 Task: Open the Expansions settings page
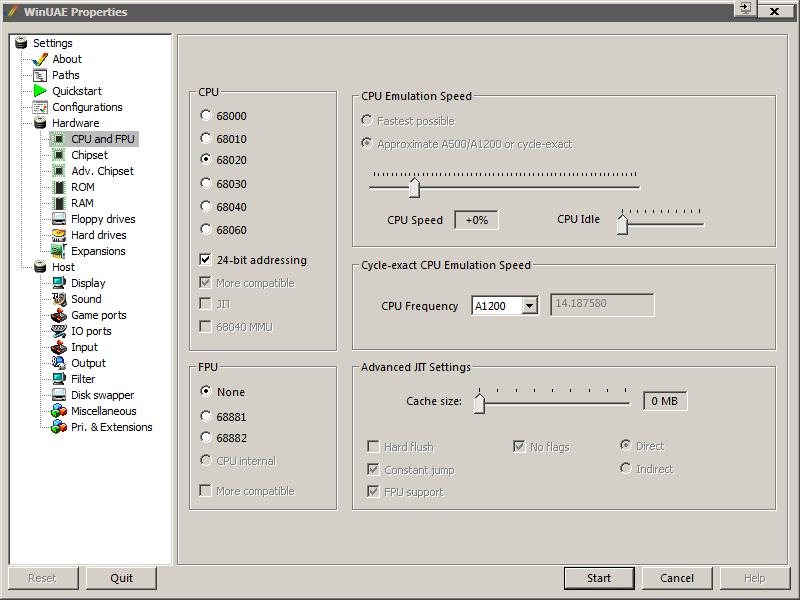click(98, 251)
